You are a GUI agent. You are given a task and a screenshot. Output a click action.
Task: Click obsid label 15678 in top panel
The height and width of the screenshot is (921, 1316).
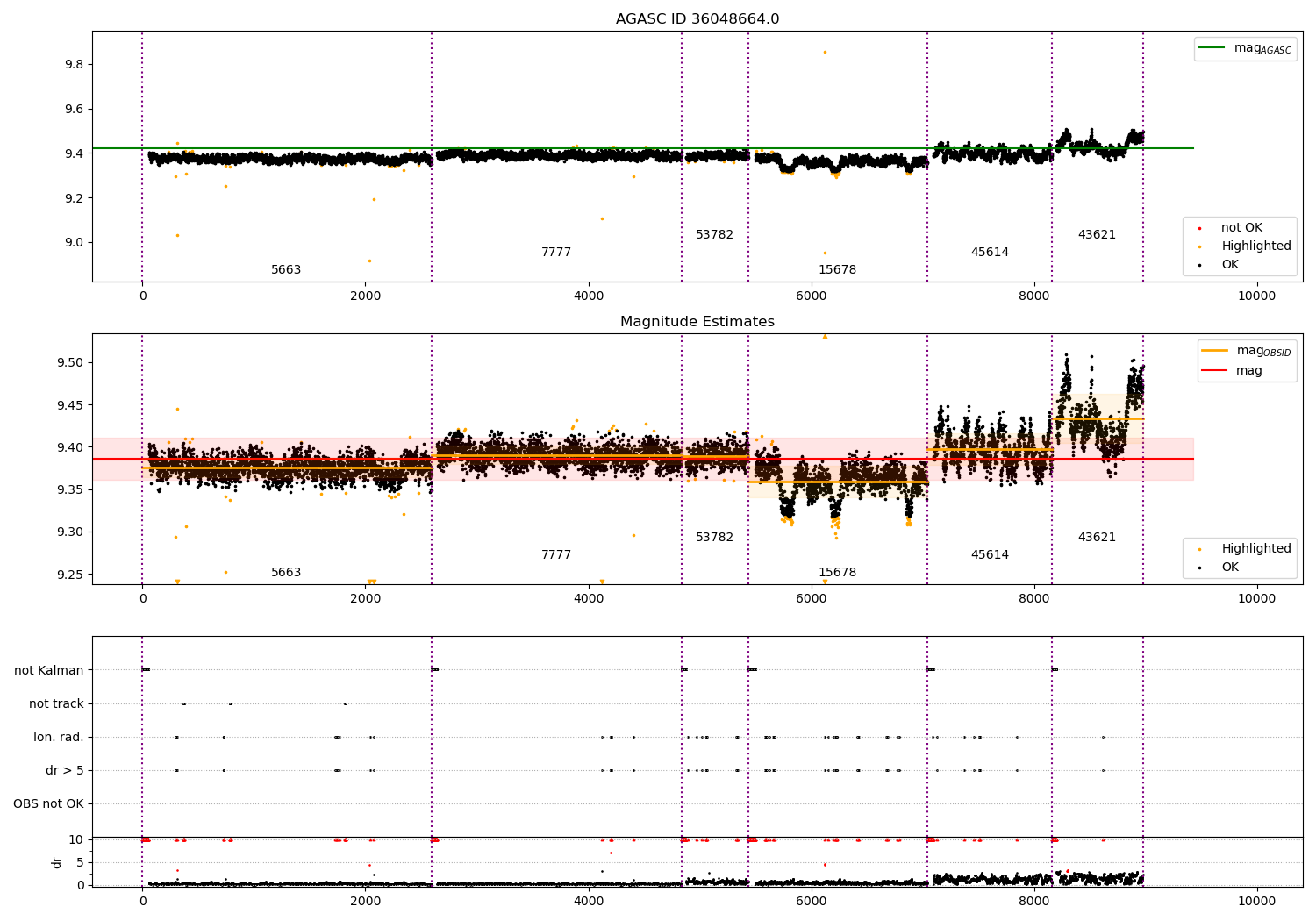coord(837,270)
